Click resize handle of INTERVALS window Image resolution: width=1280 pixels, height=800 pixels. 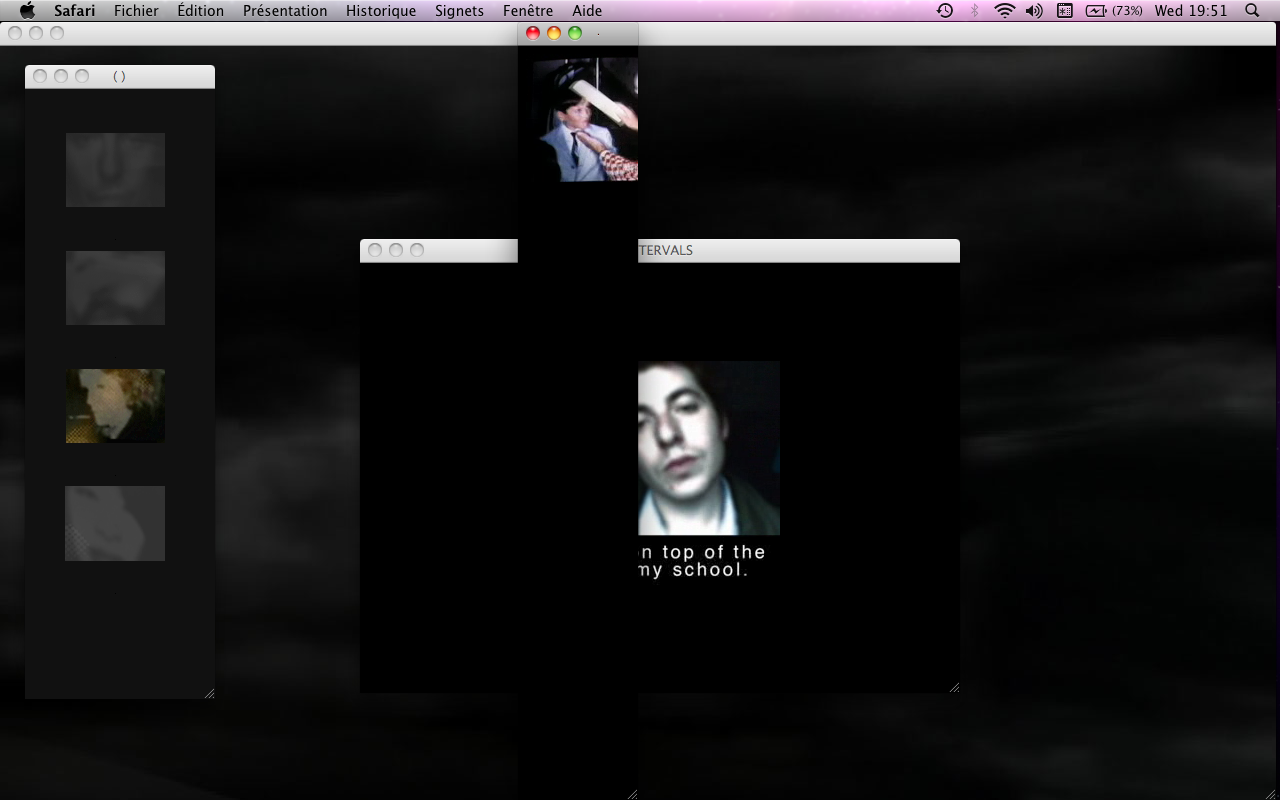pos(954,687)
